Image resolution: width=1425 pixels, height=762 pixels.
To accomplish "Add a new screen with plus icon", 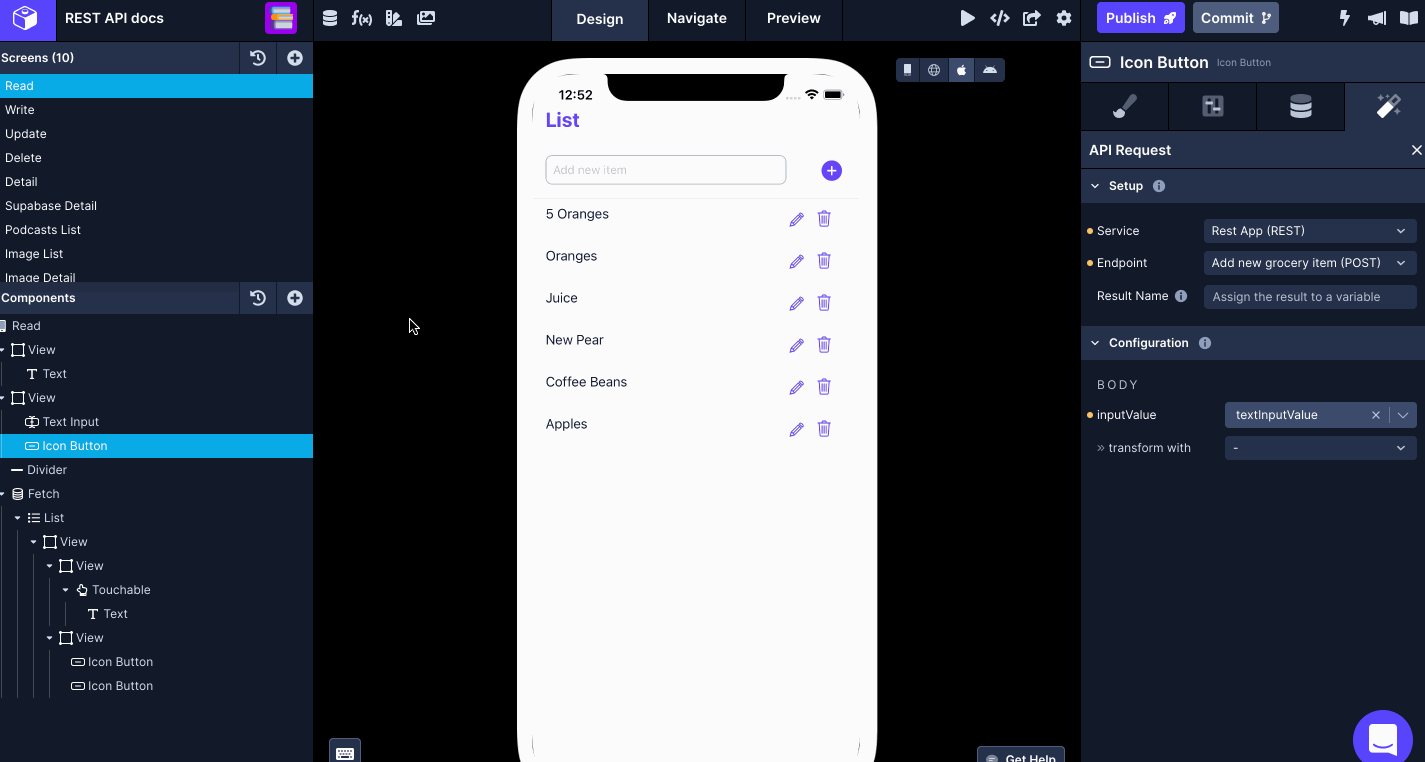I will click(x=295, y=58).
